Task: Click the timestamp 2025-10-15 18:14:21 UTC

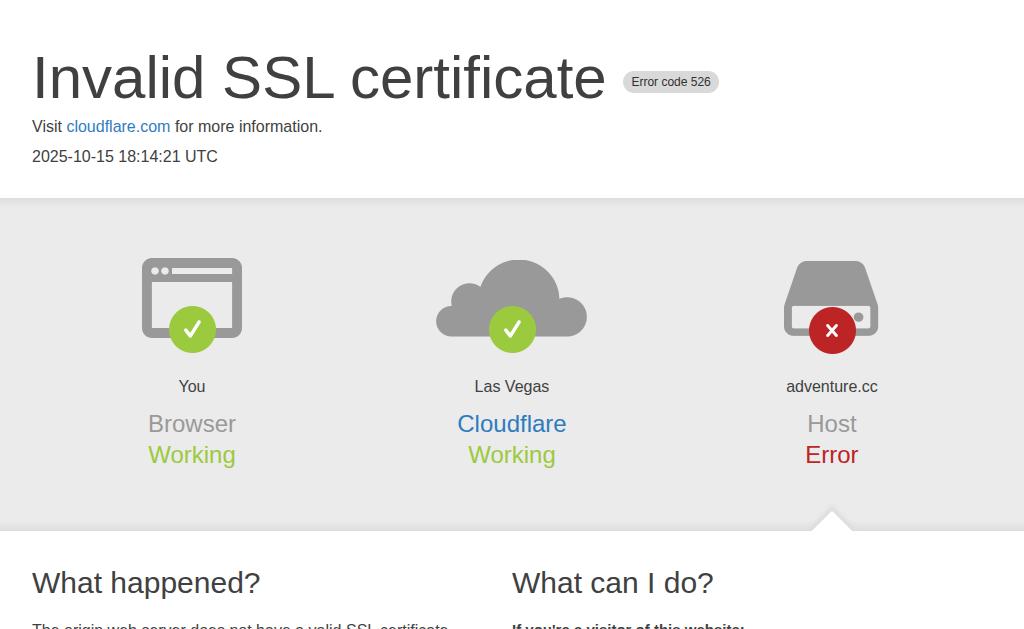Action: 125,157
